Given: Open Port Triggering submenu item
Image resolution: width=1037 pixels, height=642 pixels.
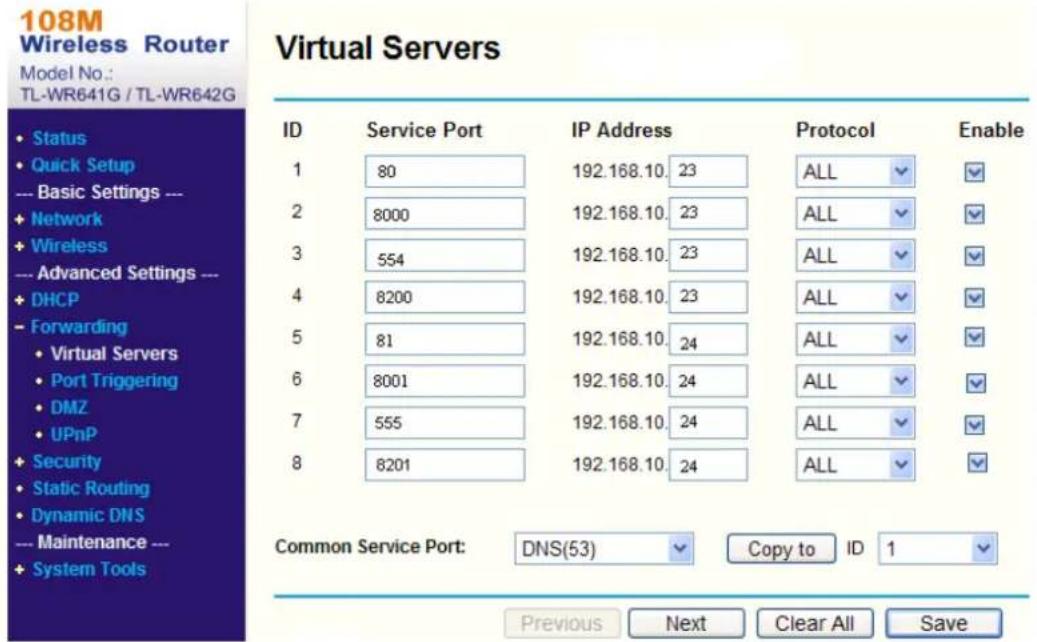Looking at the screenshot, I should tap(114, 380).
